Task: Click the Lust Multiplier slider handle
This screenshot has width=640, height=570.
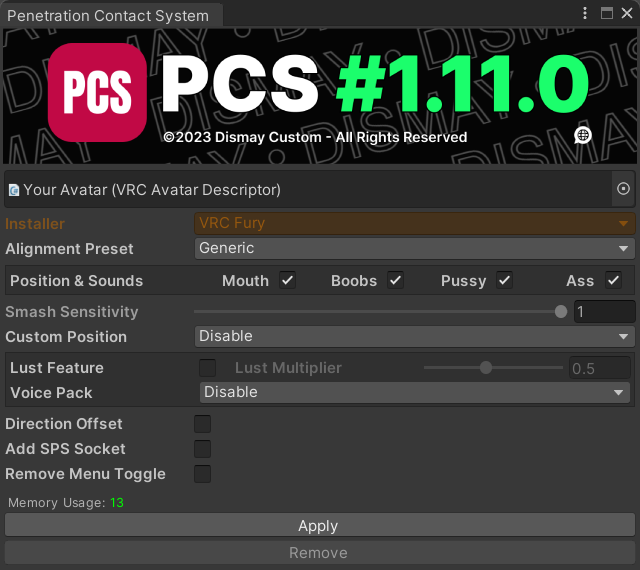Action: pos(486,367)
